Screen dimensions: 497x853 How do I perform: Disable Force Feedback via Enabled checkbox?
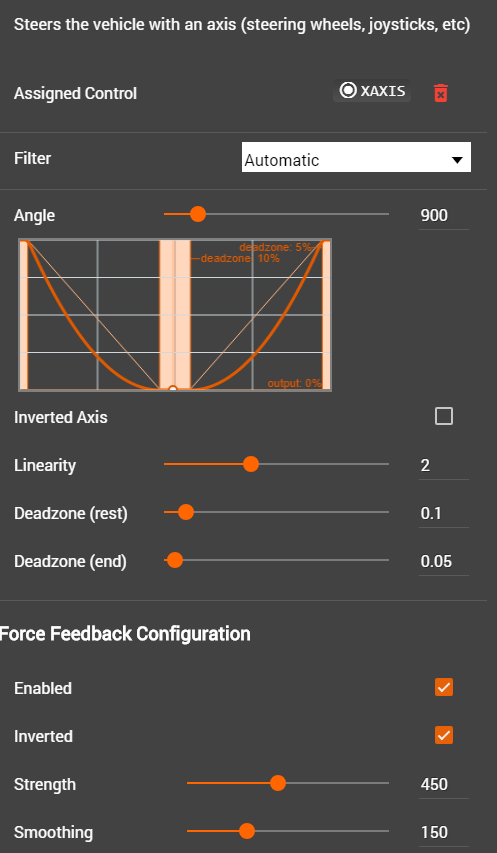click(x=444, y=687)
